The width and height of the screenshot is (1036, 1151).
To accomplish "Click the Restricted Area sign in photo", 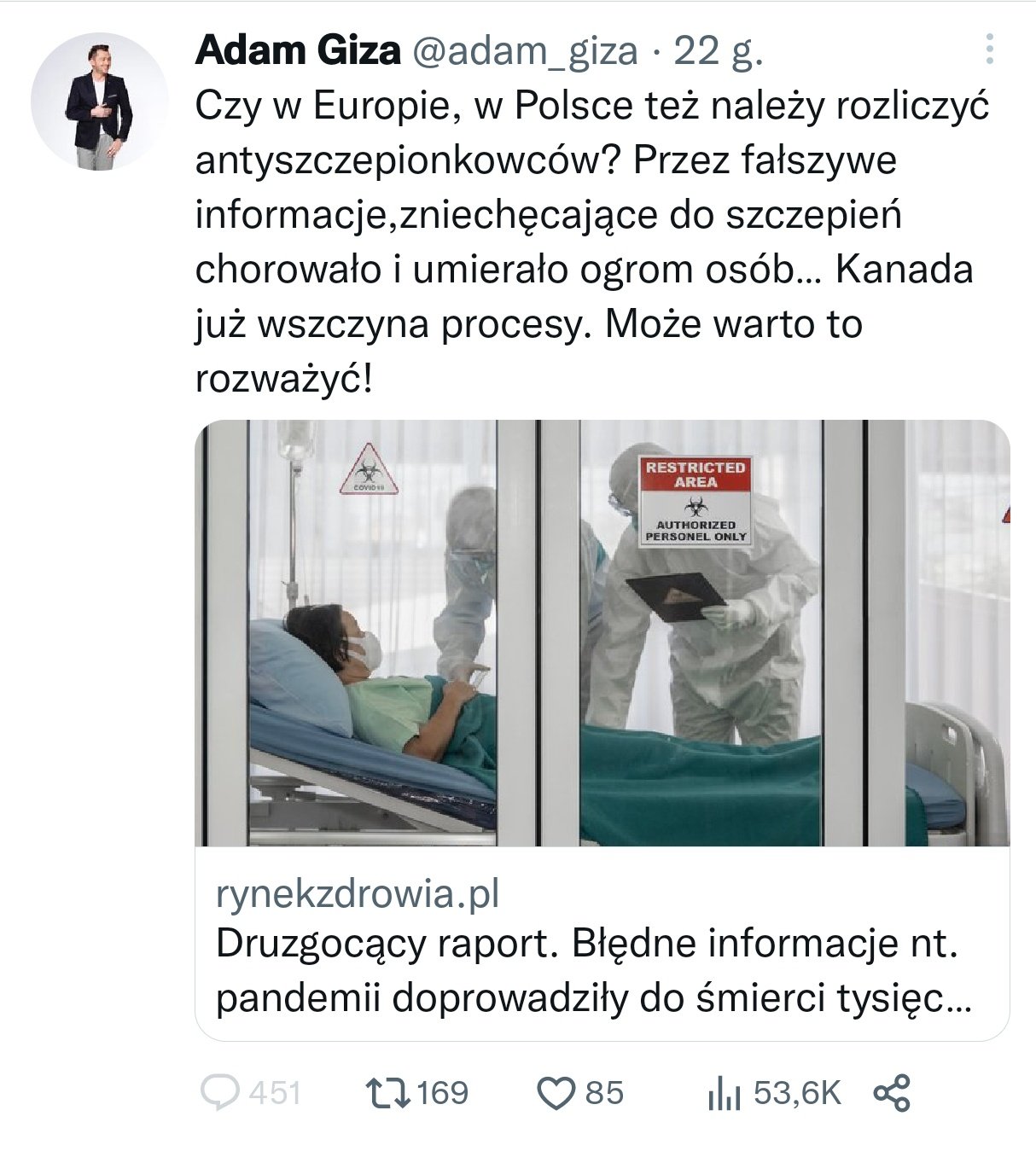I will pos(696,500).
